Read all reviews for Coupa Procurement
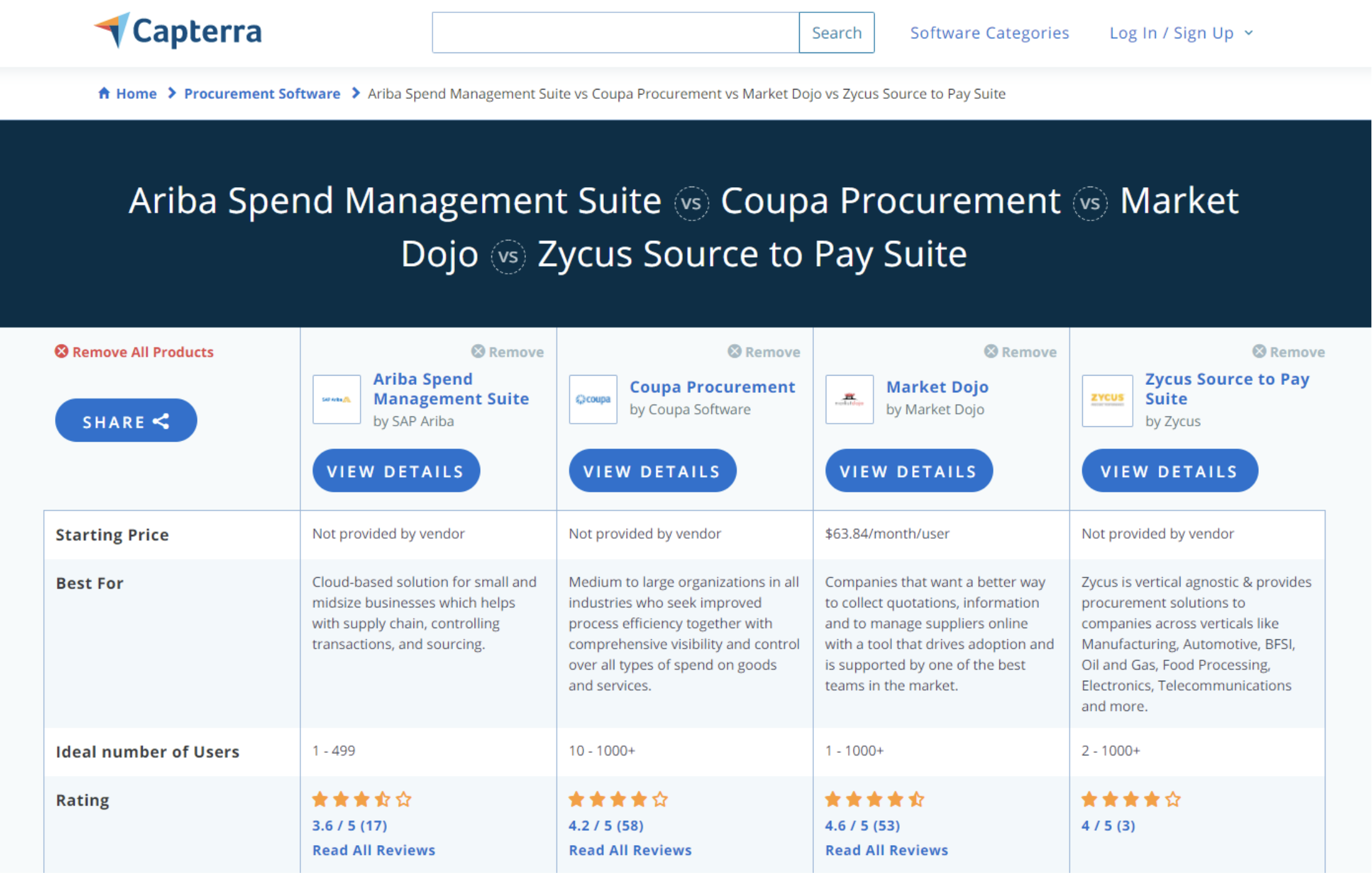 tap(630, 851)
